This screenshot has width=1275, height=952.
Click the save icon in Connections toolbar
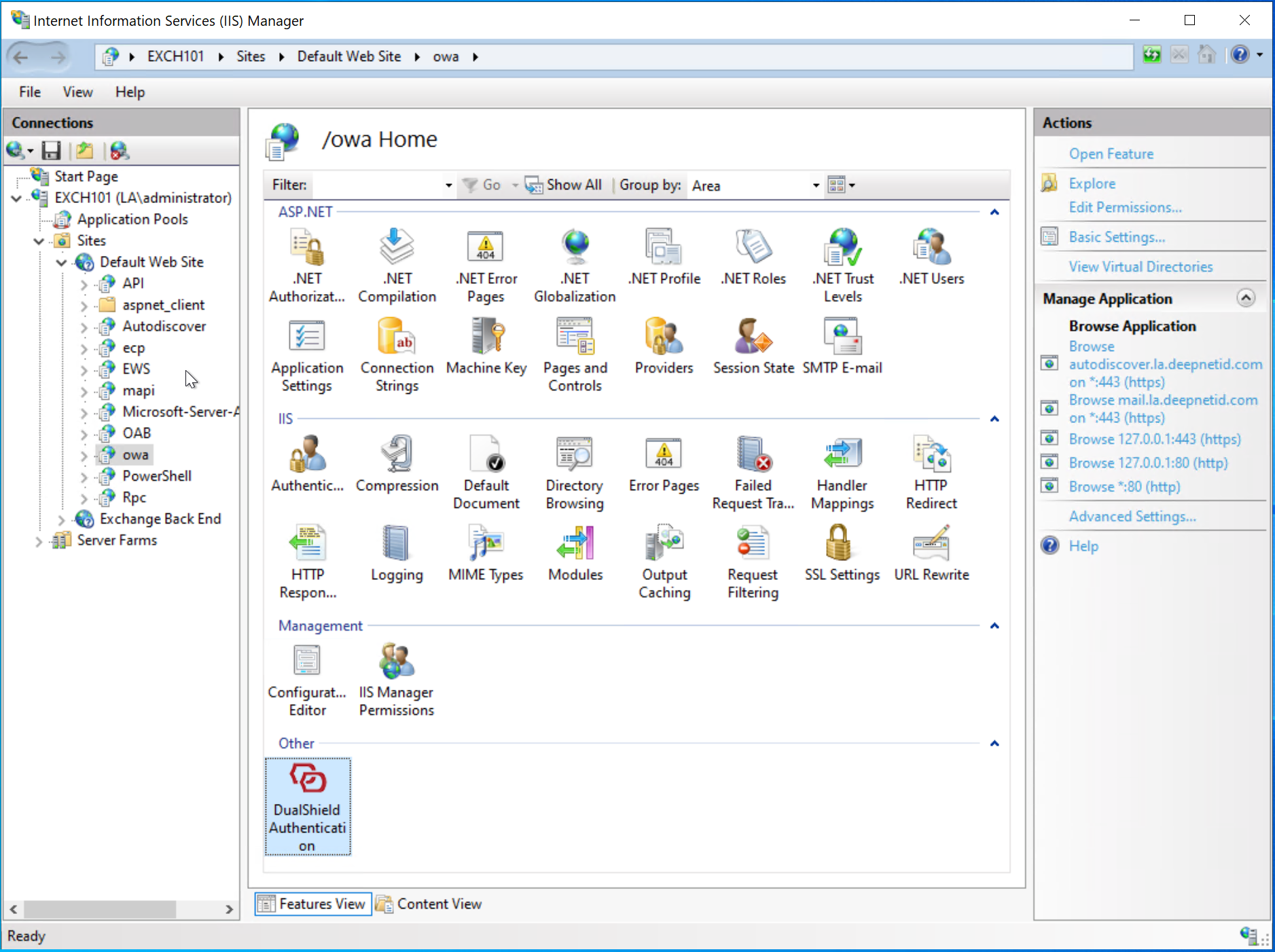[51, 151]
